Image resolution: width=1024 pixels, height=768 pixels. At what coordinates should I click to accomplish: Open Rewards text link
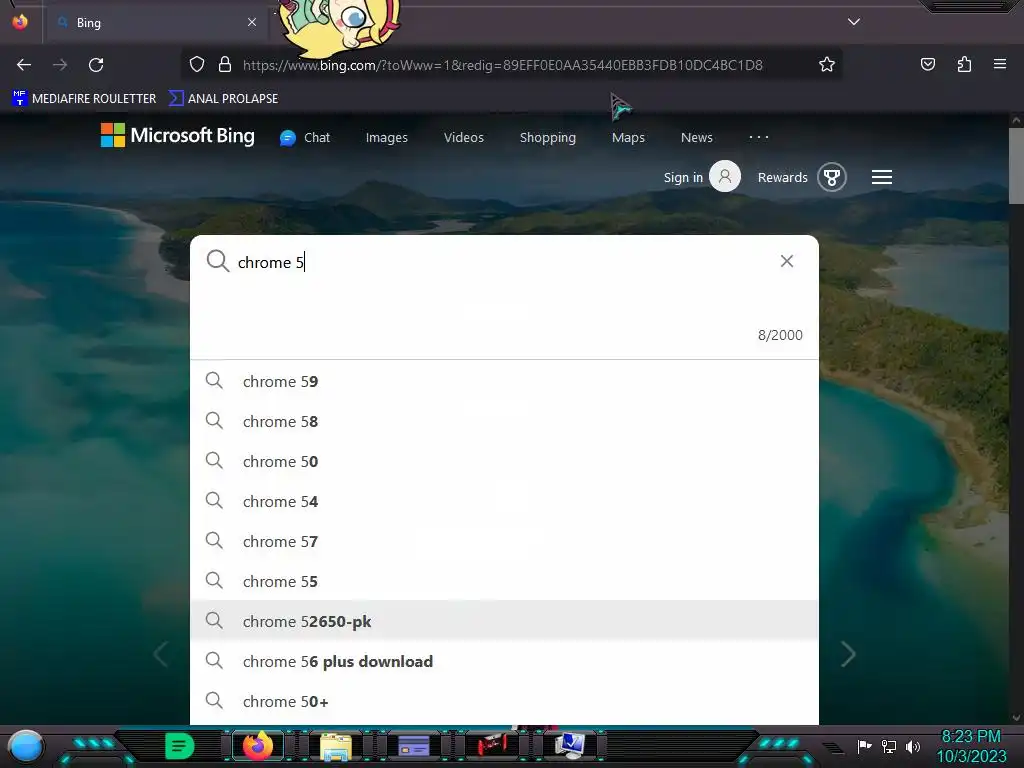pos(782,178)
